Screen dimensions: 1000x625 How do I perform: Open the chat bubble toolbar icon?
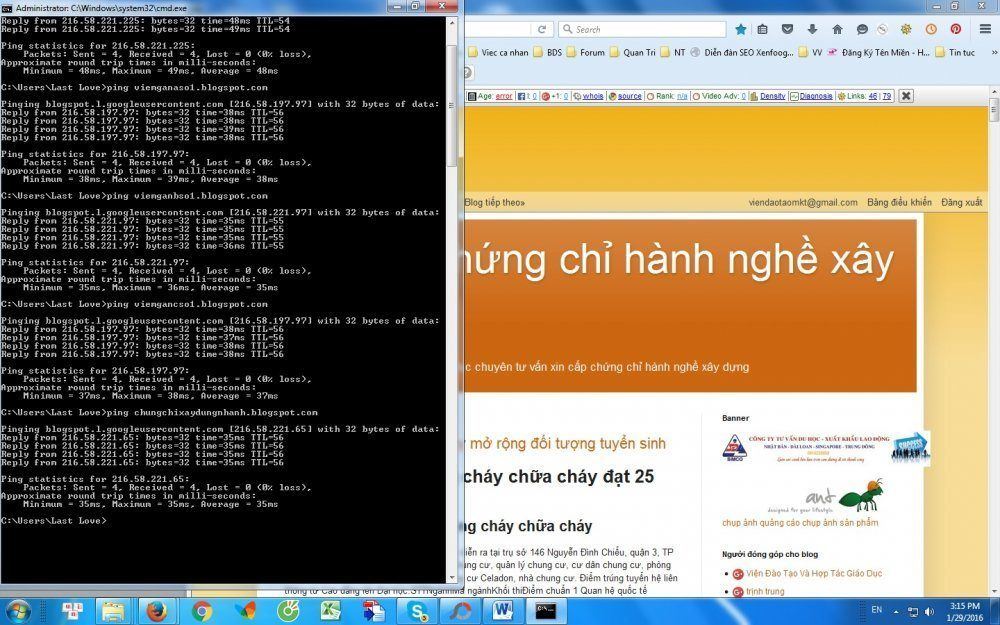tap(862, 29)
